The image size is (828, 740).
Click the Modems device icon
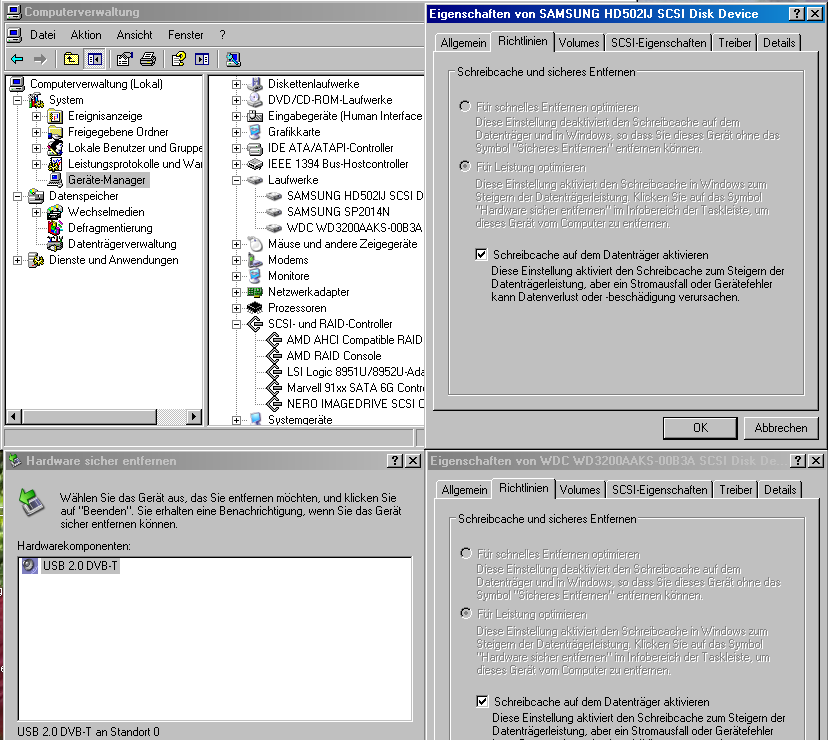[x=255, y=260]
